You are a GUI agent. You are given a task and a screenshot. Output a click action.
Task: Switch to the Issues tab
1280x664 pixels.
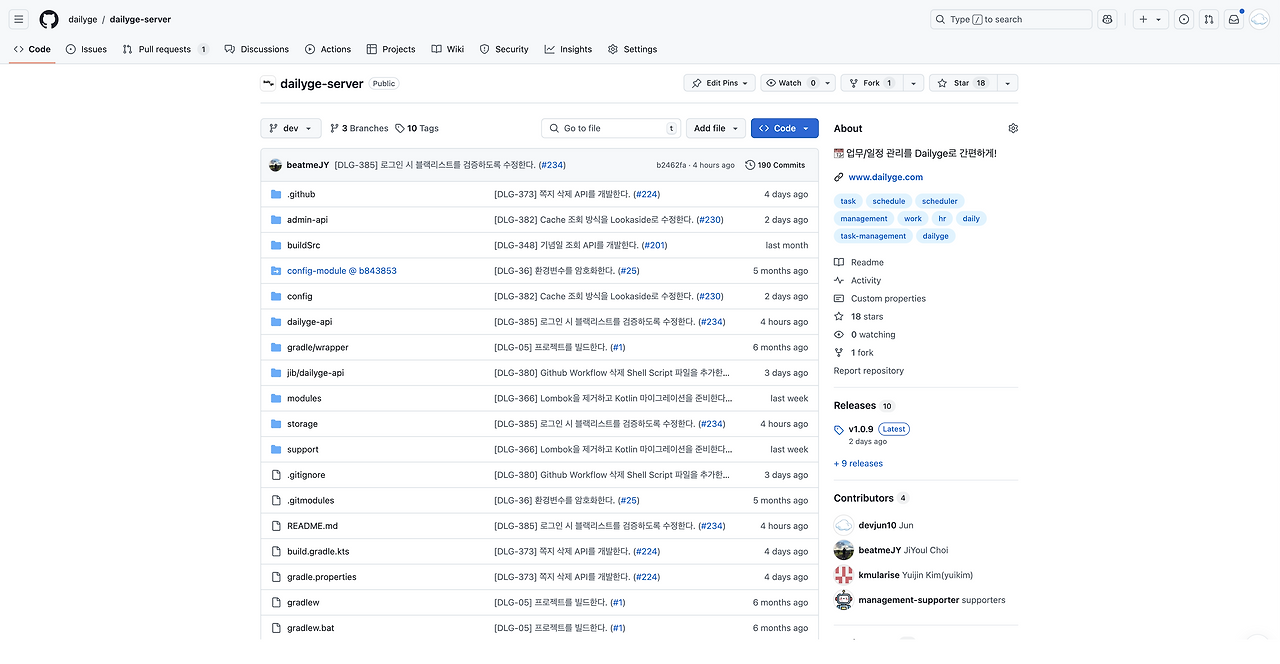86,49
